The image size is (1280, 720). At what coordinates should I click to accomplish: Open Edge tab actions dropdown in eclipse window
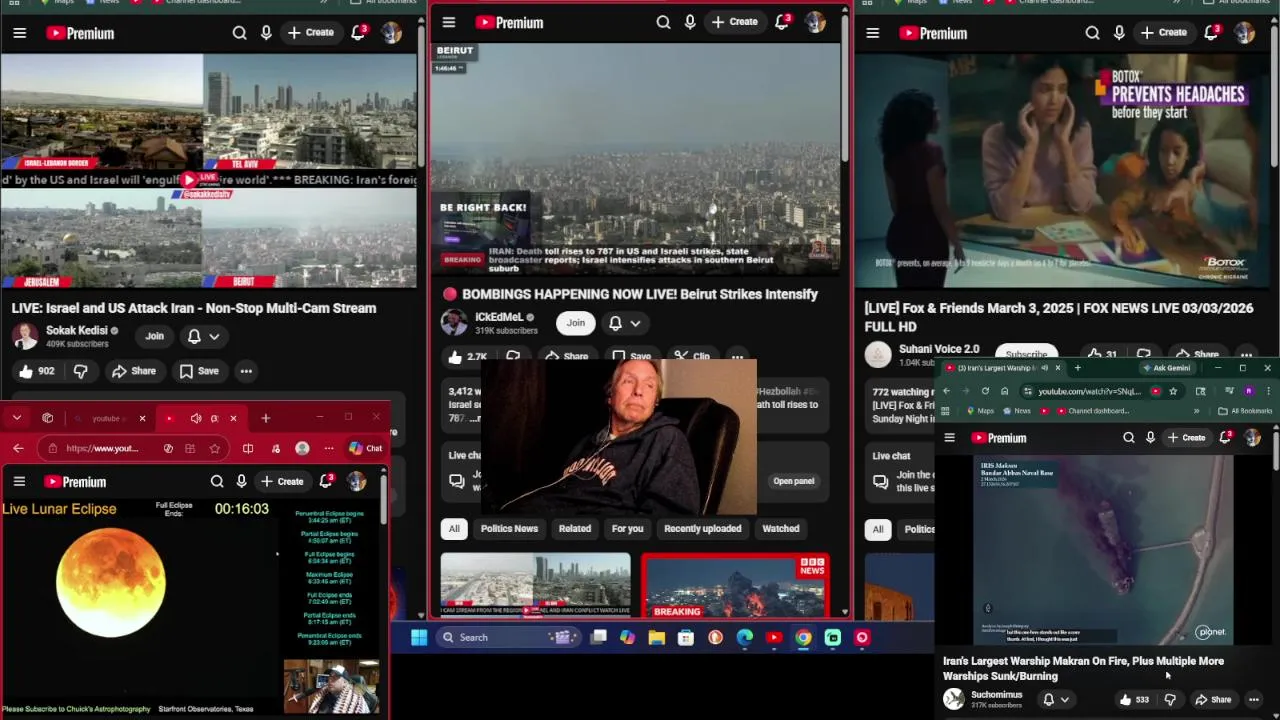point(17,418)
